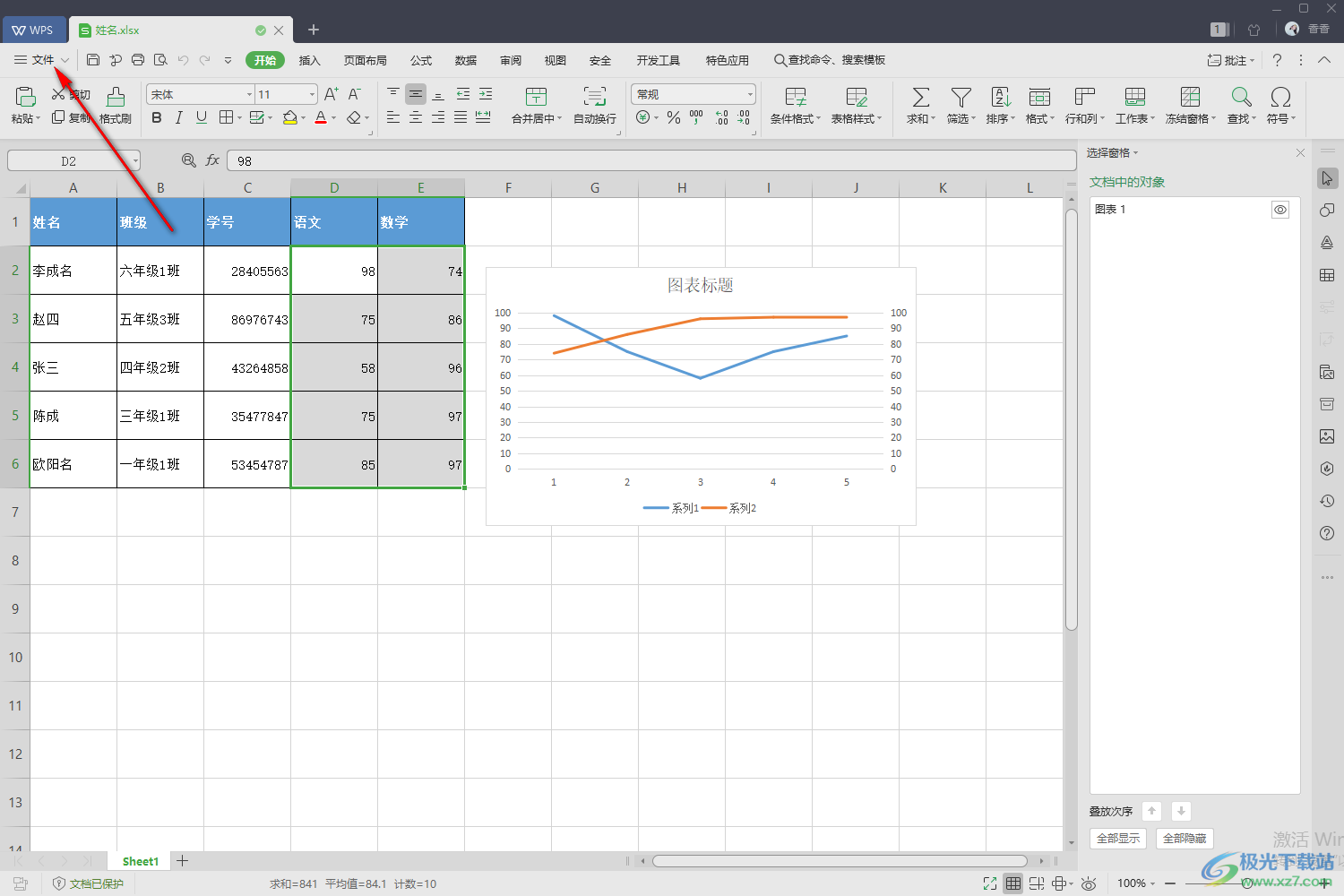
Task: Switch to 数据 ribbon tab
Action: [466, 60]
